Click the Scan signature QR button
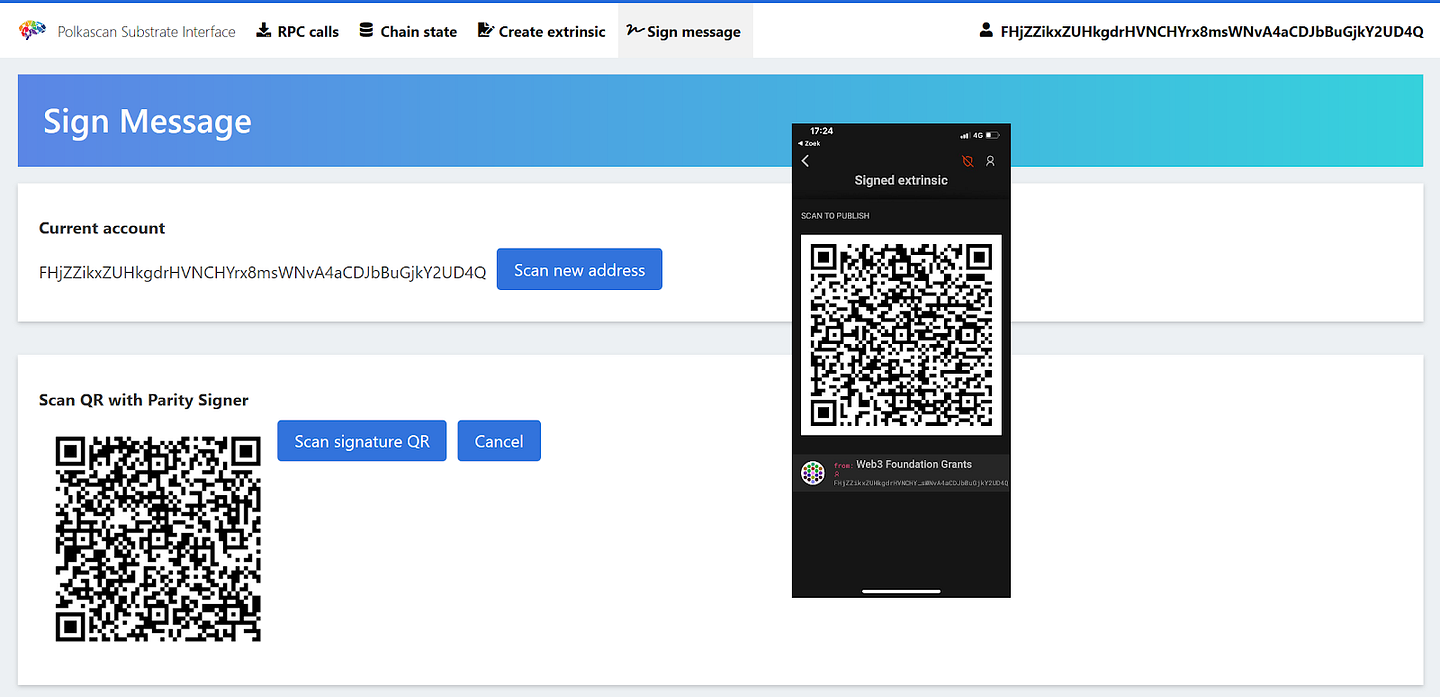Viewport: 1440px width, 697px height. click(x=362, y=441)
